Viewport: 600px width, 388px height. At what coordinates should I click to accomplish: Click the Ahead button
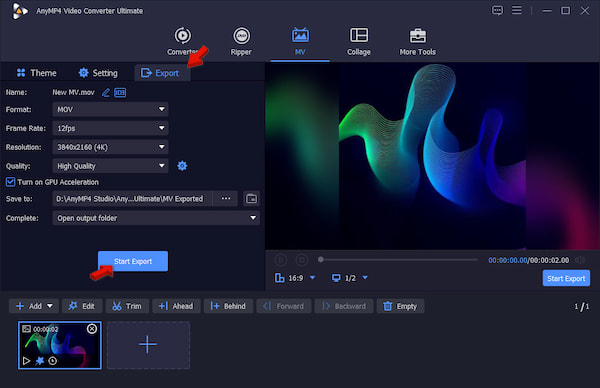(176, 306)
